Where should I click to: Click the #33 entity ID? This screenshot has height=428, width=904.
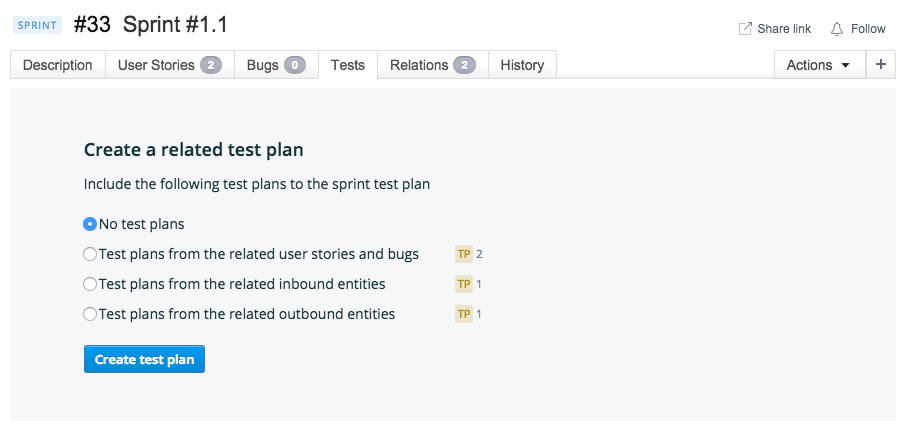(x=92, y=25)
